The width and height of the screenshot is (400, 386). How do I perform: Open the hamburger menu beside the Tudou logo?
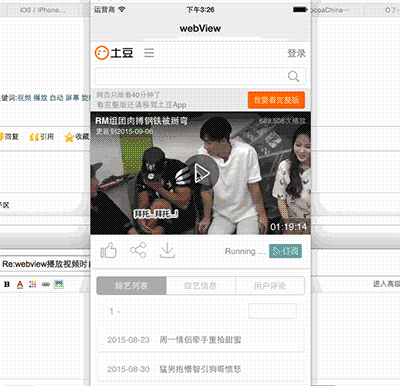149,53
